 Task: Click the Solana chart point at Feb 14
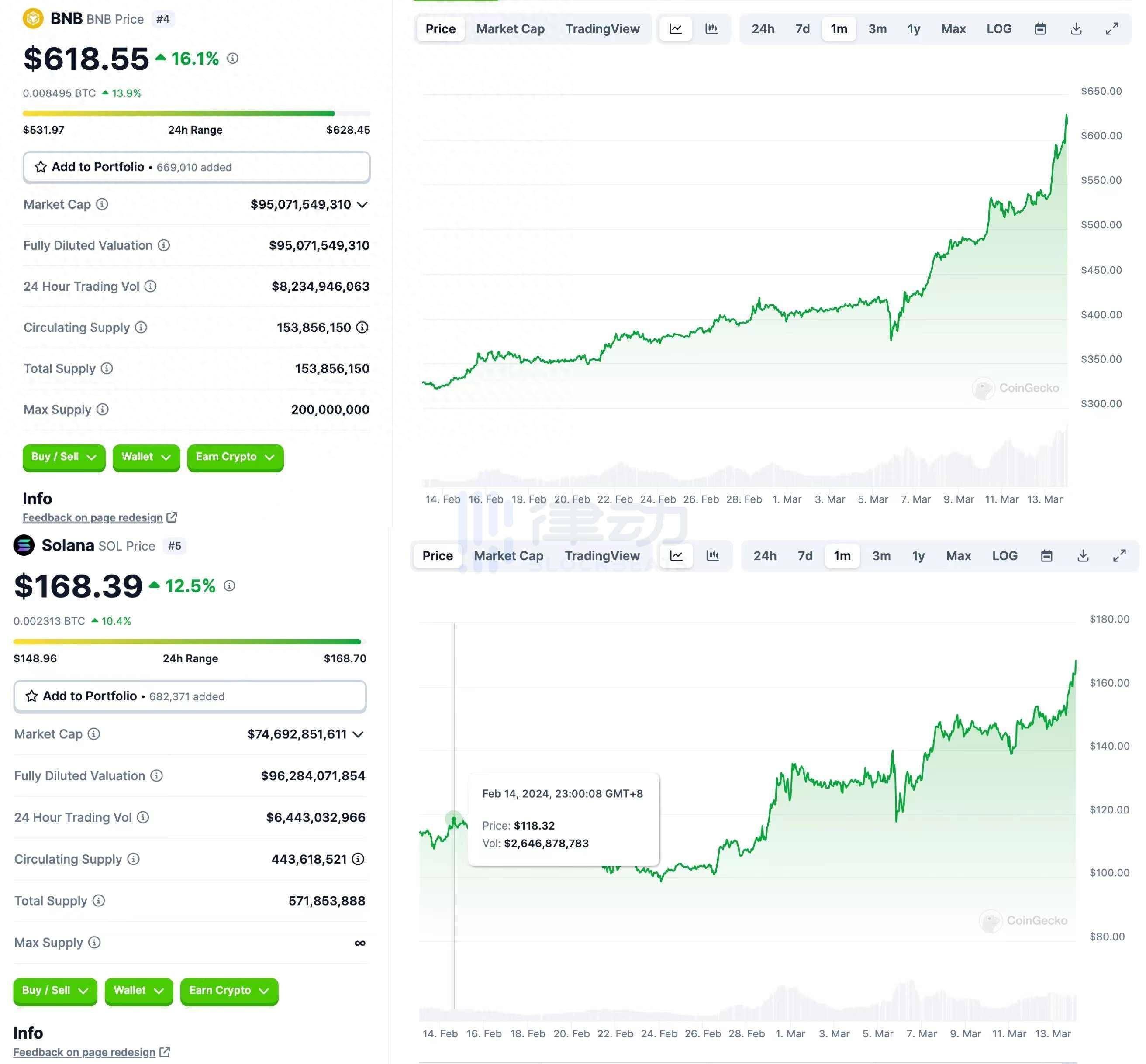click(454, 820)
